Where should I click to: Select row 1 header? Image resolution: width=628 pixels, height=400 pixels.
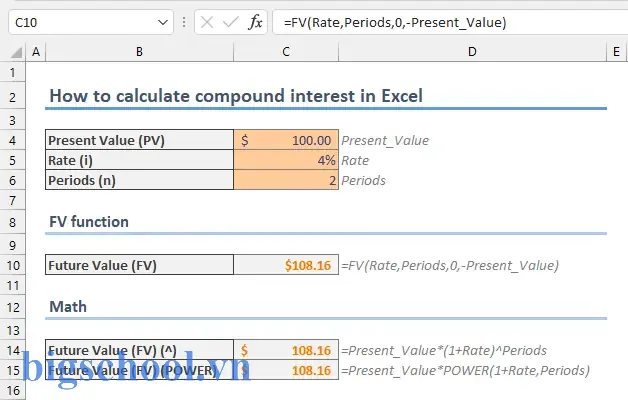coord(13,72)
